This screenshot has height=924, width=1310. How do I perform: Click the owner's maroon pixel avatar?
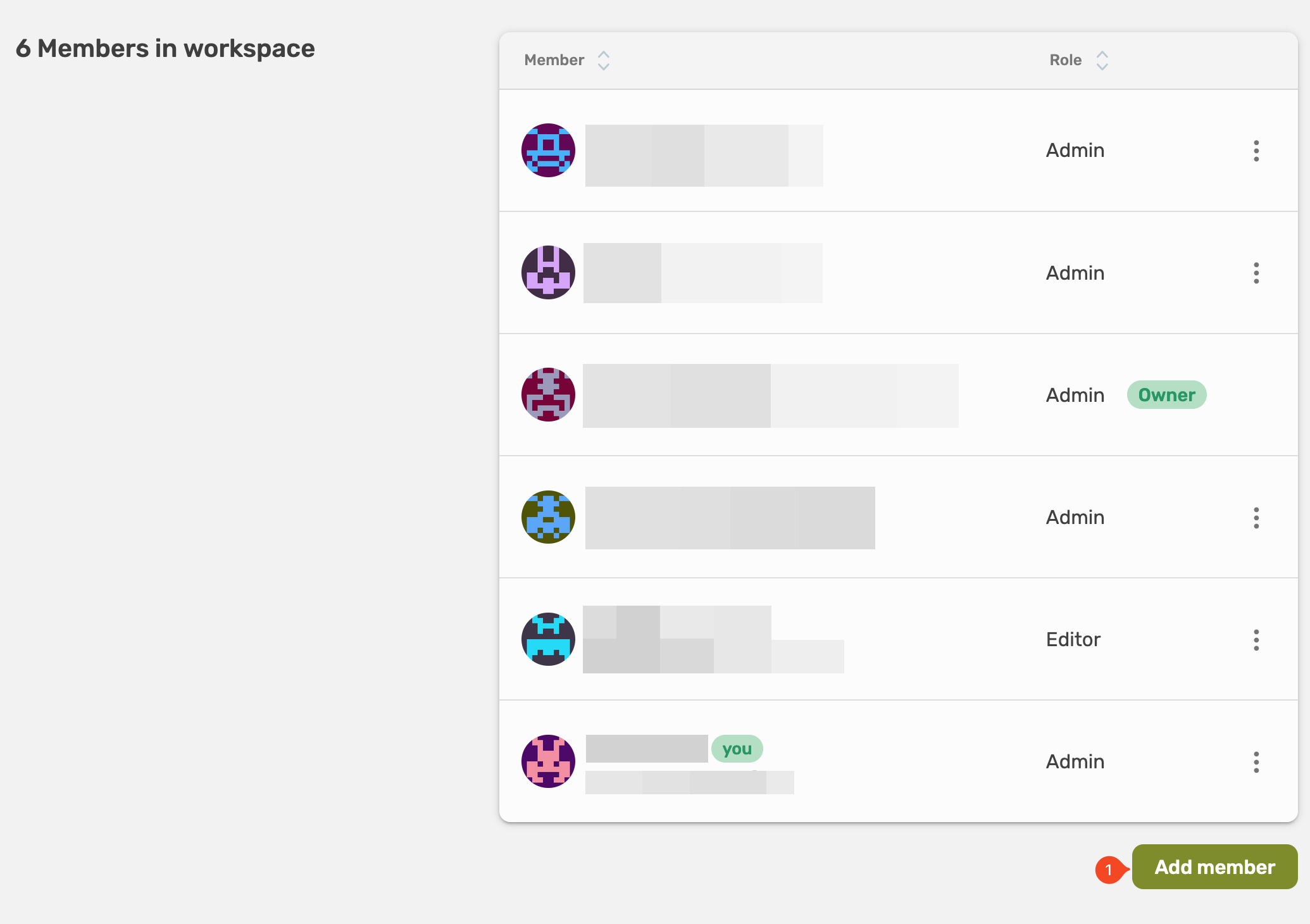548,395
